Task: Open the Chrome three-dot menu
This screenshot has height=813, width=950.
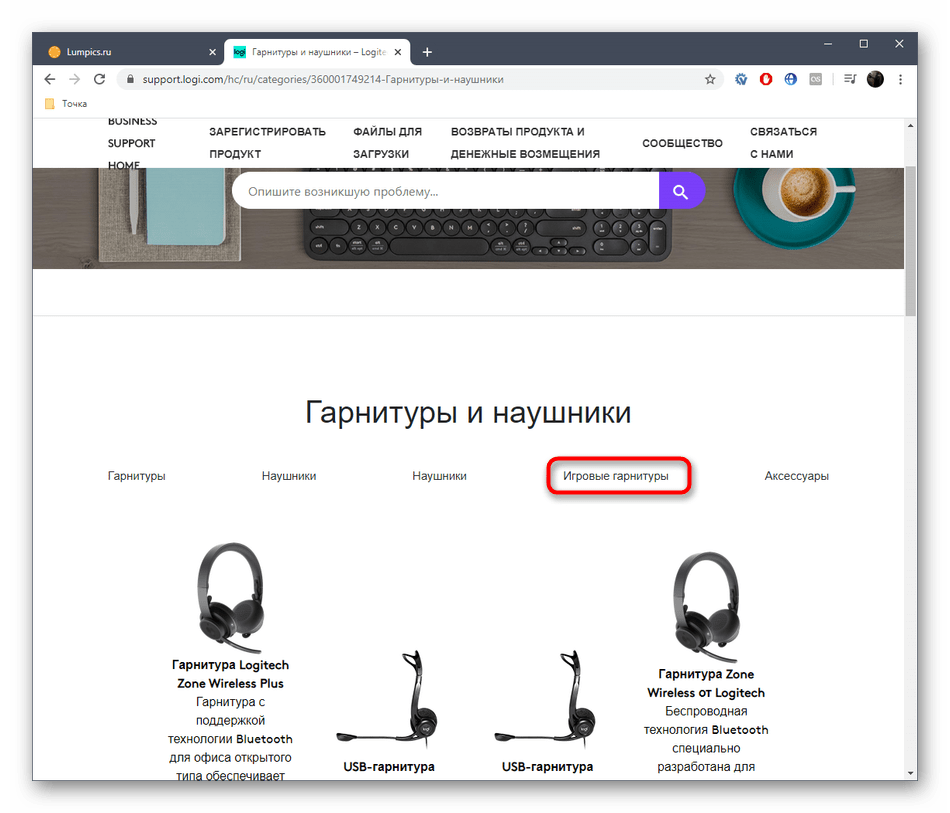Action: pyautogui.click(x=900, y=79)
